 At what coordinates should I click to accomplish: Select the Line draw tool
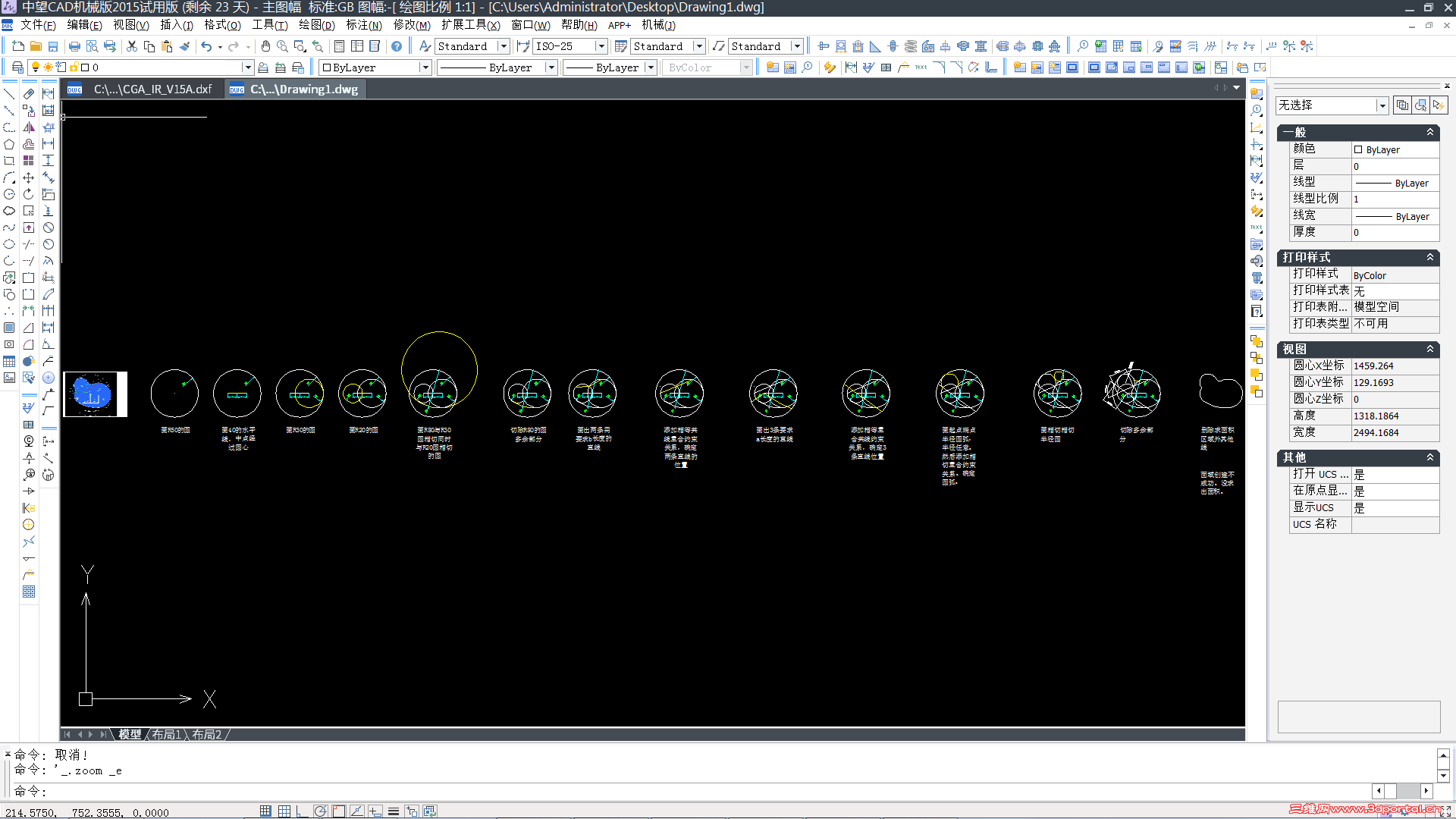click(9, 94)
